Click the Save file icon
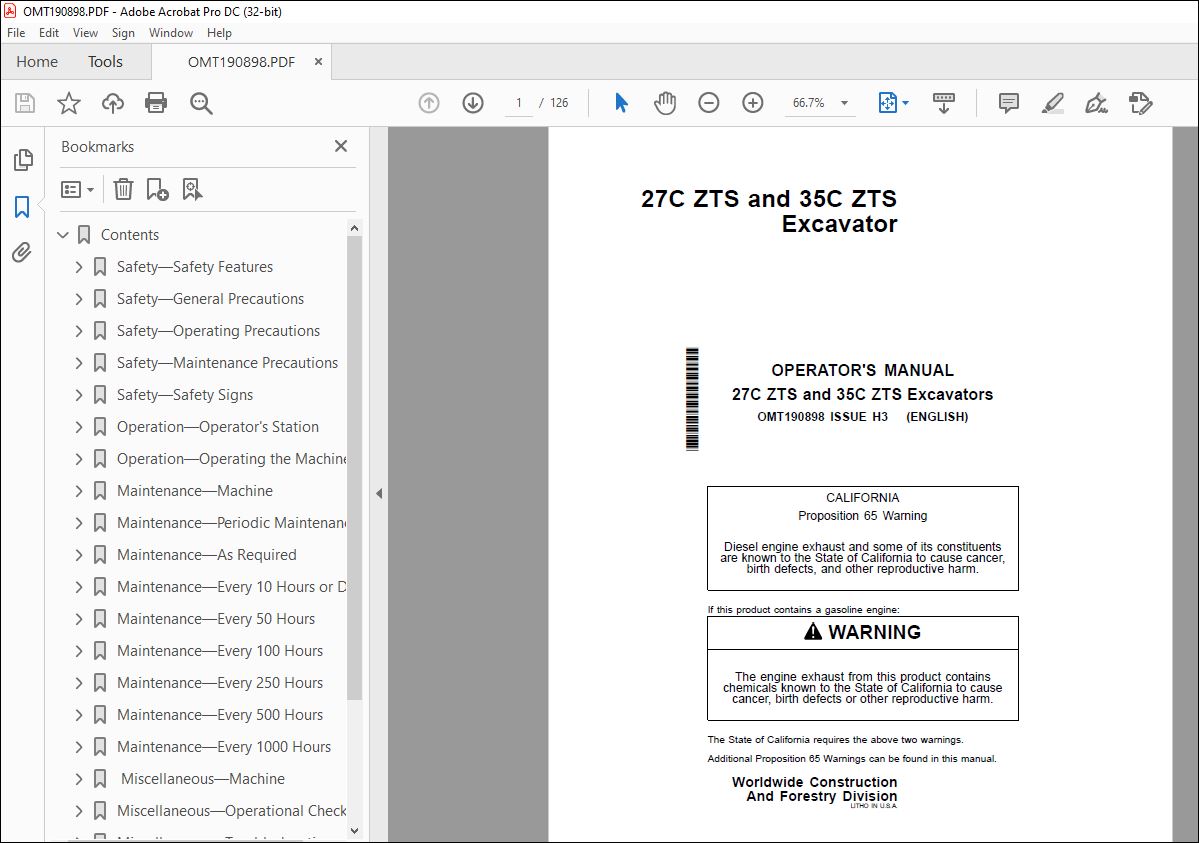The width and height of the screenshot is (1199, 843). [25, 103]
